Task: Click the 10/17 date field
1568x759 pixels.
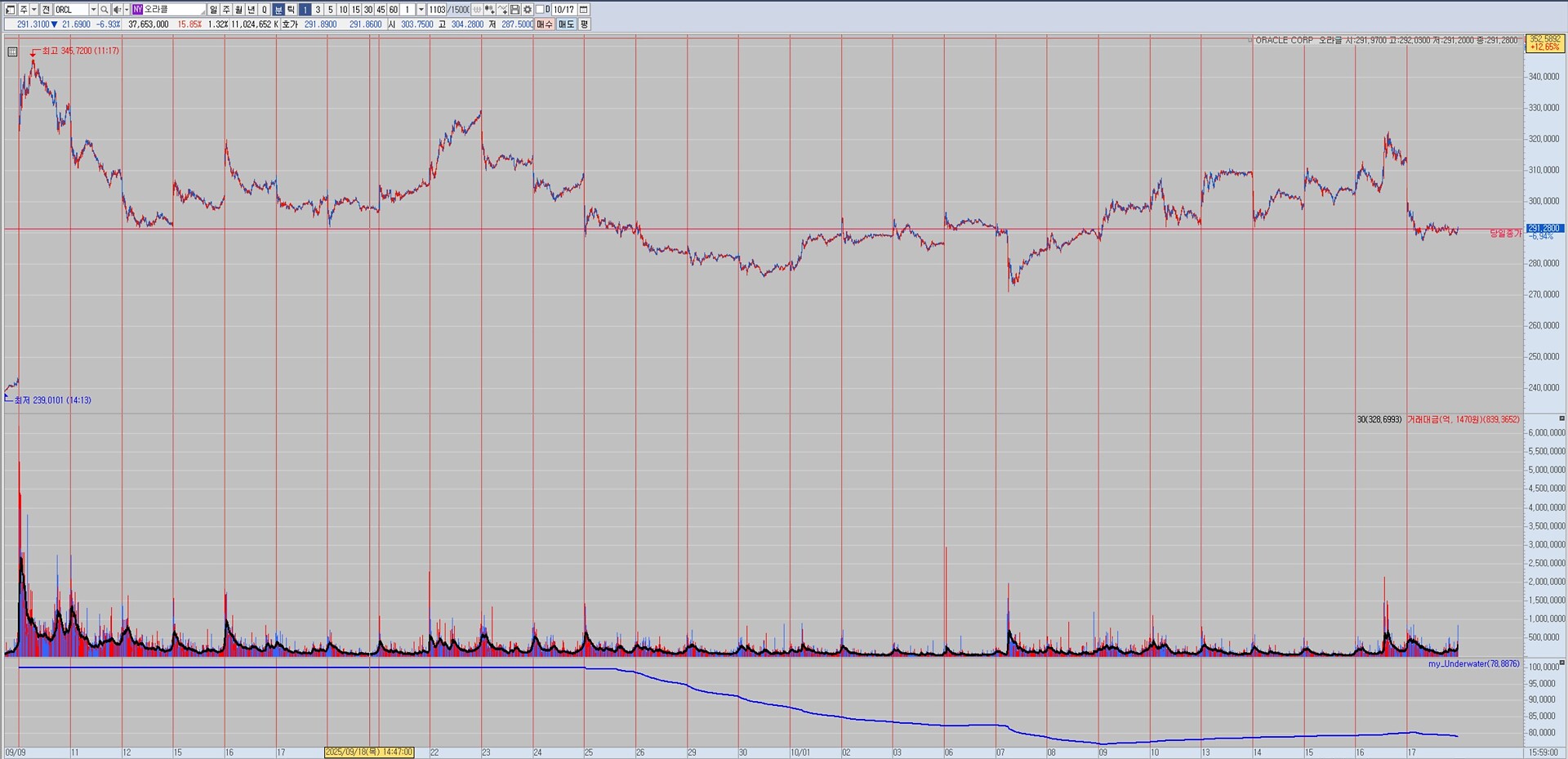Action: click(x=564, y=10)
